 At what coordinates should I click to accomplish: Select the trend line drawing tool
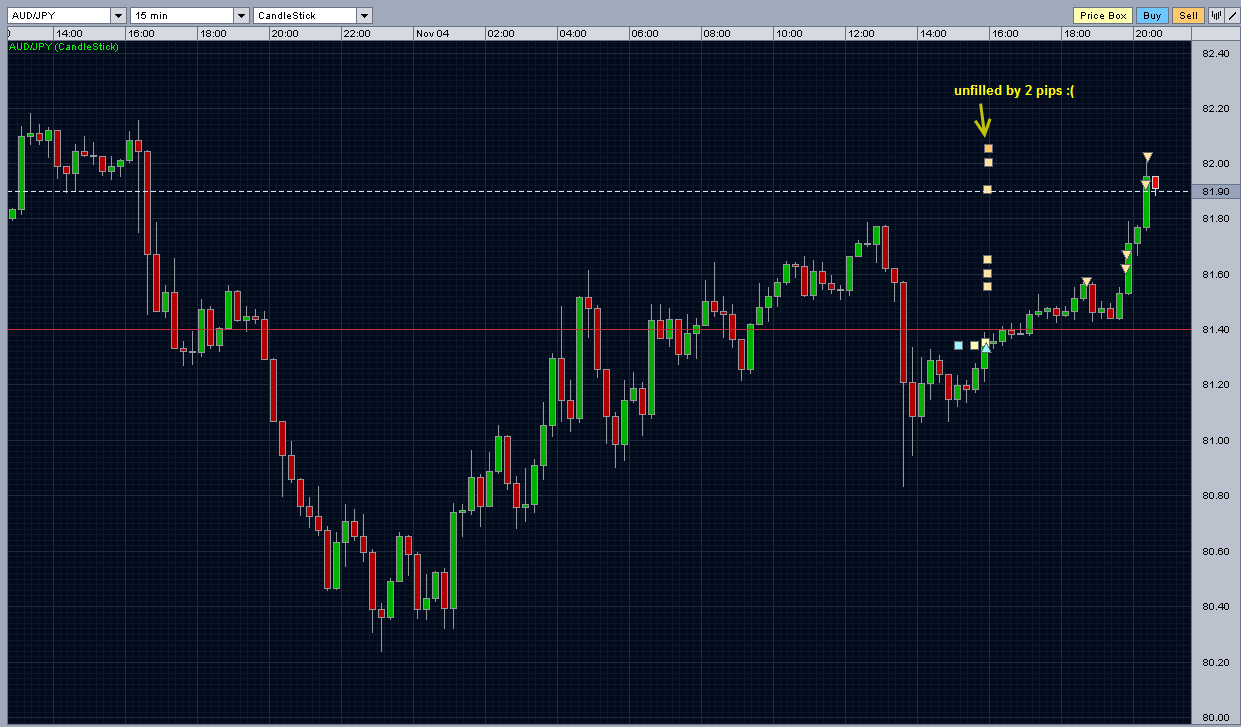(1232, 15)
